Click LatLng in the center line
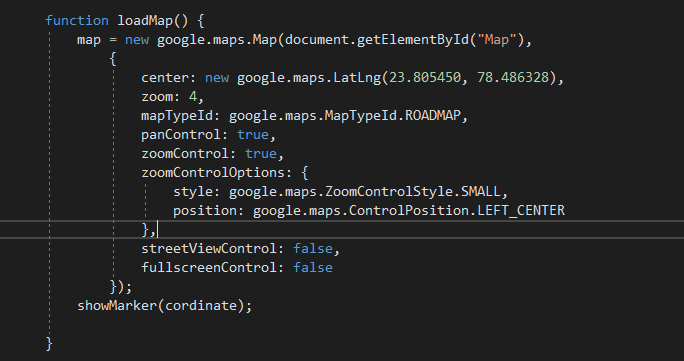The width and height of the screenshot is (684, 361). coord(357,78)
